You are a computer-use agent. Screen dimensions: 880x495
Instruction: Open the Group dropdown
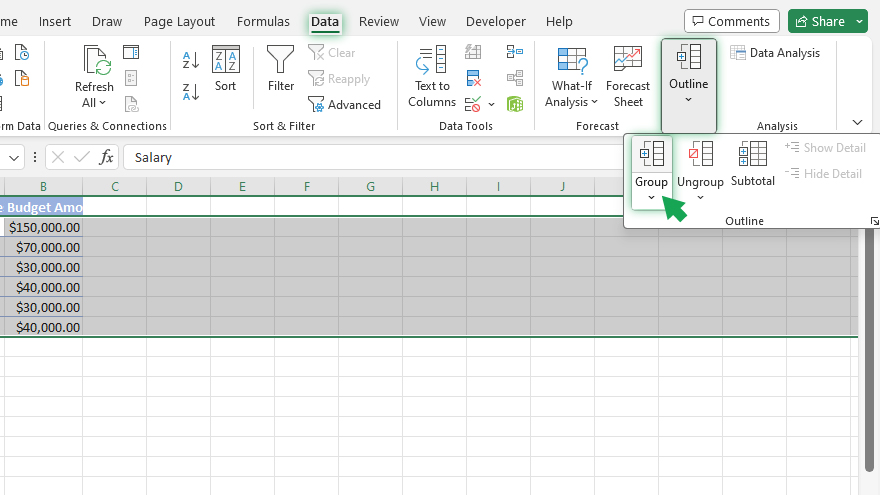(x=651, y=197)
